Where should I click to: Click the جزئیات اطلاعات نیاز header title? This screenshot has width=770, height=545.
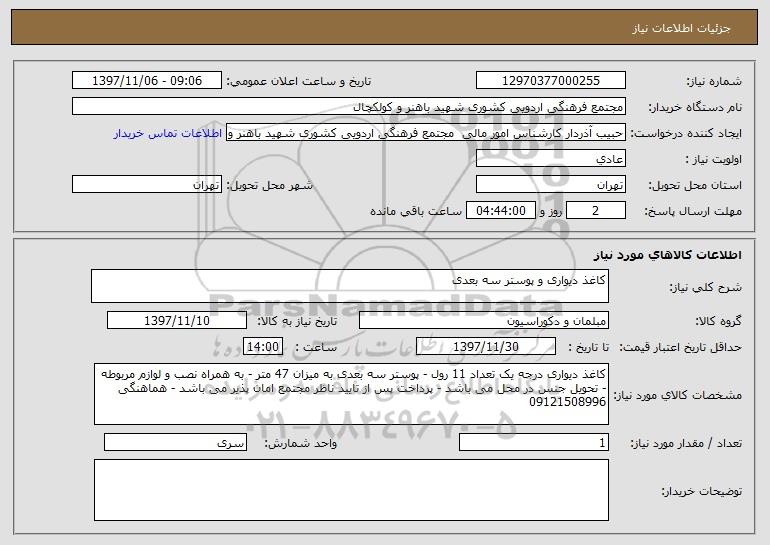681,28
